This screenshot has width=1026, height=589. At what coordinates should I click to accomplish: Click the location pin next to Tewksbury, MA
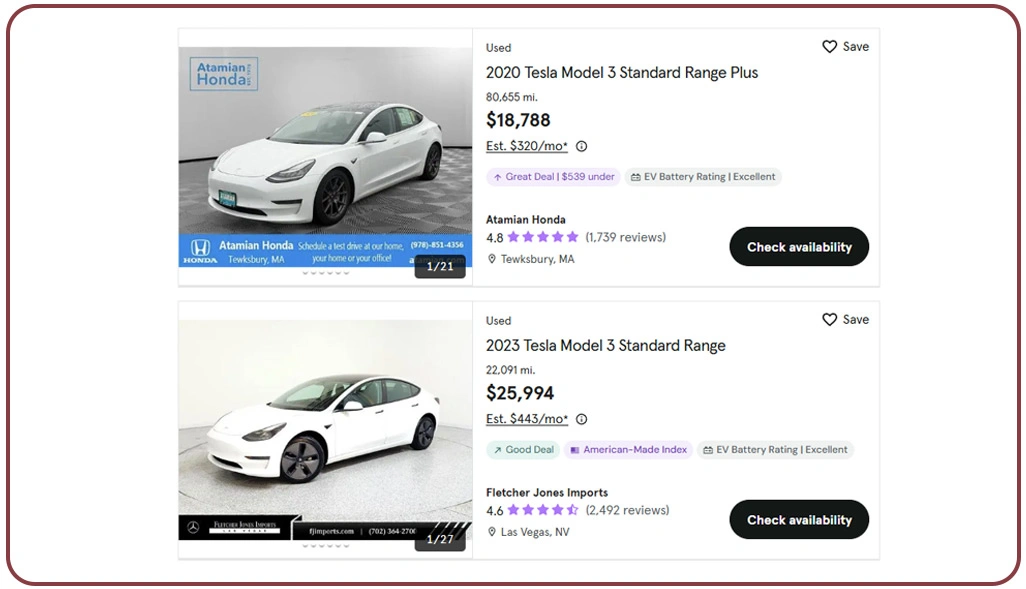[x=492, y=258]
